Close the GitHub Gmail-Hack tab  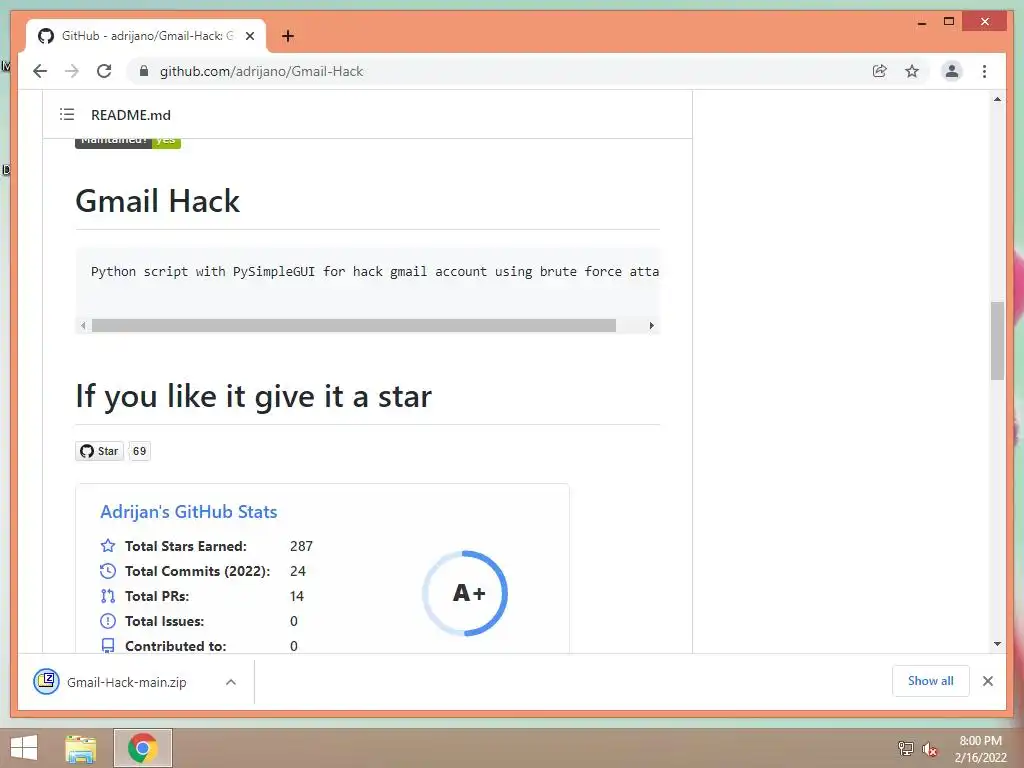pos(249,36)
